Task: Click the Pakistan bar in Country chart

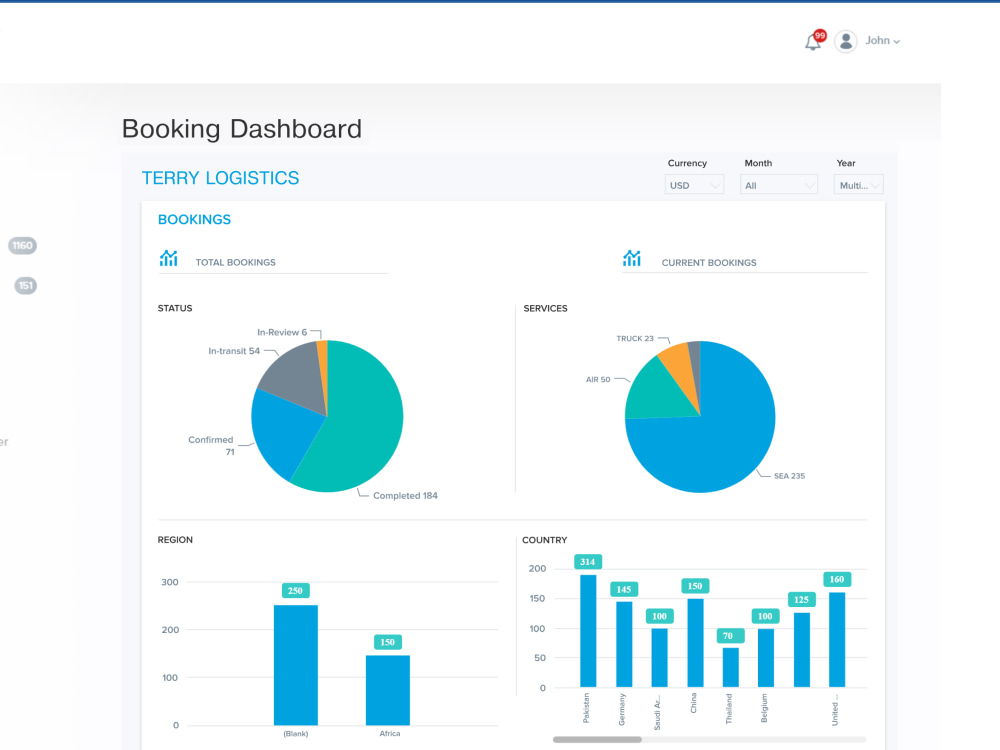Action: (x=586, y=630)
